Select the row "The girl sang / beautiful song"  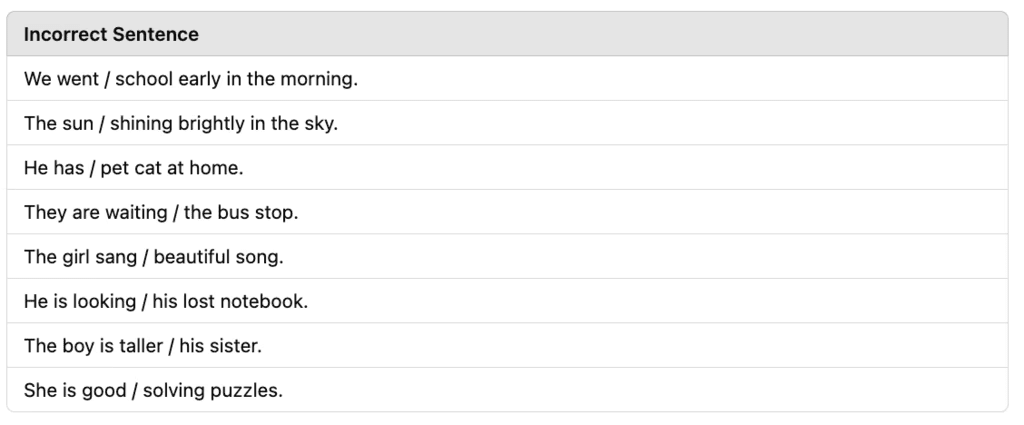click(x=507, y=257)
